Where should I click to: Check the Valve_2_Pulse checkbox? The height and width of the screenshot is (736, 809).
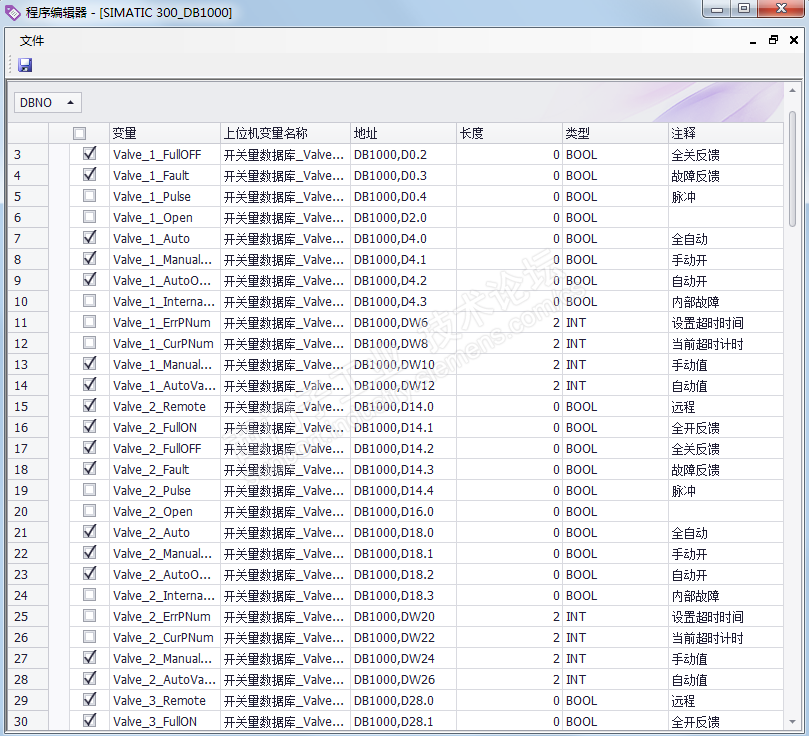[x=90, y=489]
